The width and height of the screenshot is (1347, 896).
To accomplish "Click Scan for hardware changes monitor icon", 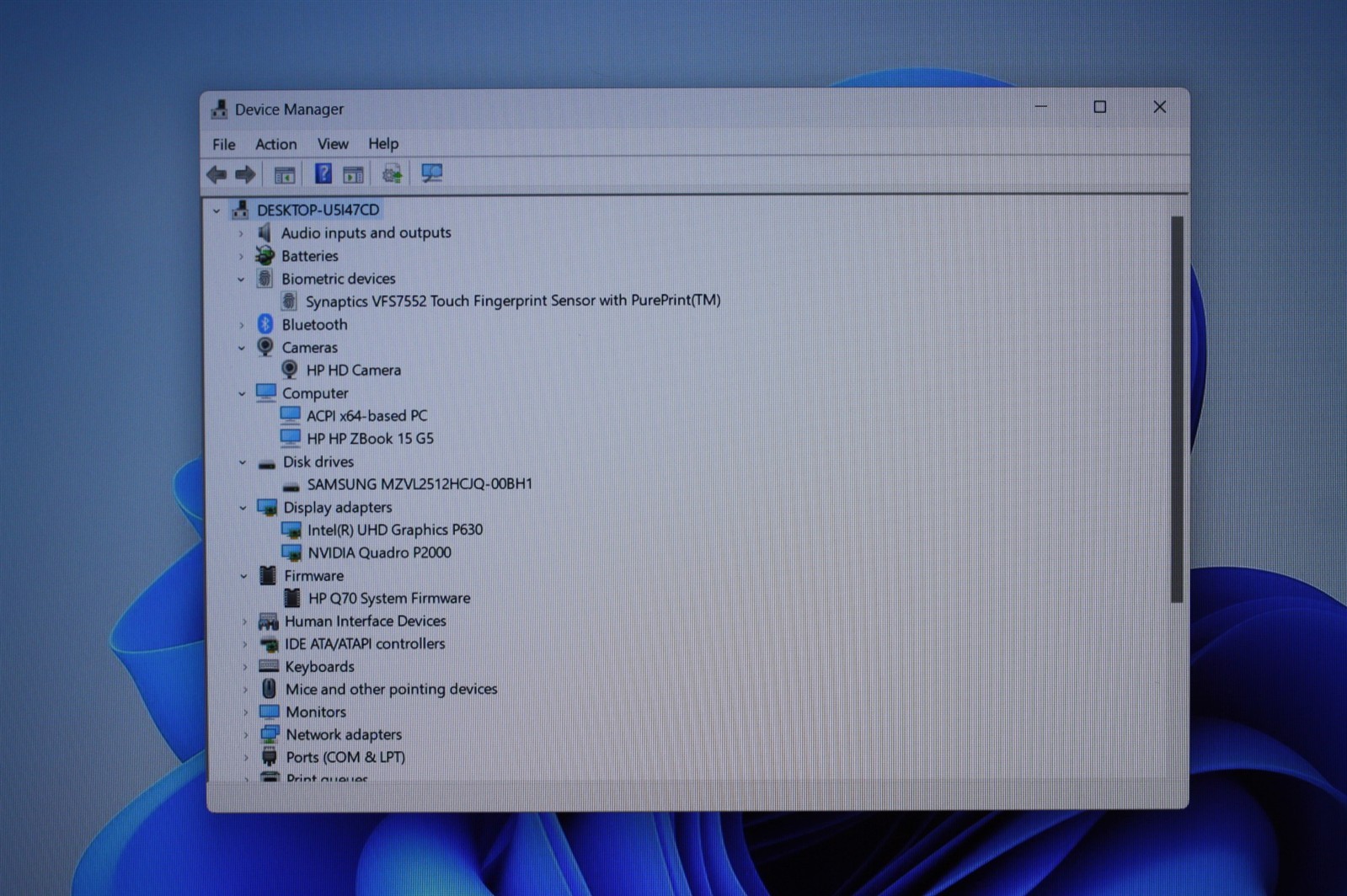I will 431,173.
